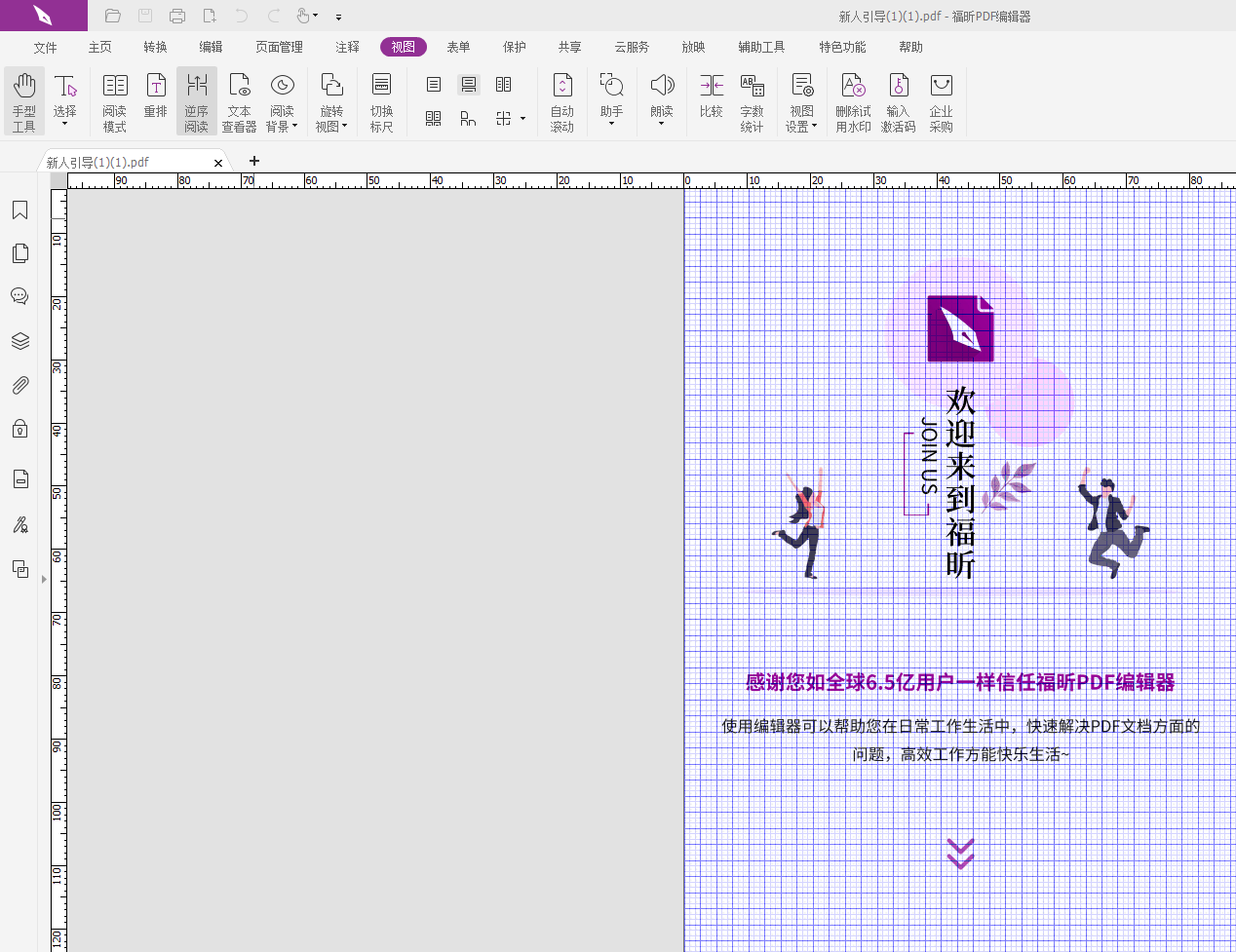
Task: Click Remove Trial Watermark (删除试用水印)
Action: (853, 101)
